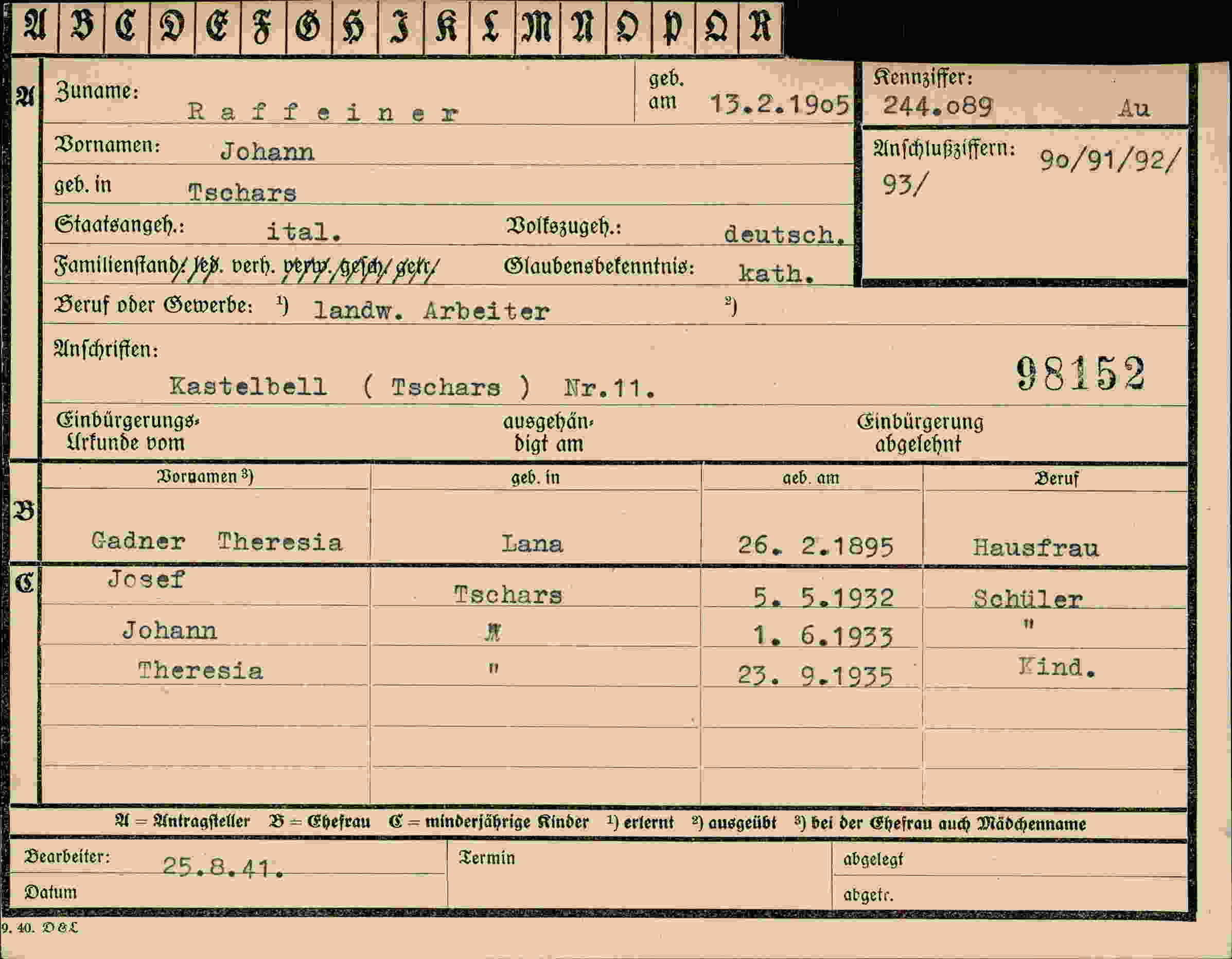Click the stamped number '98152'
Viewport: 1232px width, 959px height.
(1081, 374)
